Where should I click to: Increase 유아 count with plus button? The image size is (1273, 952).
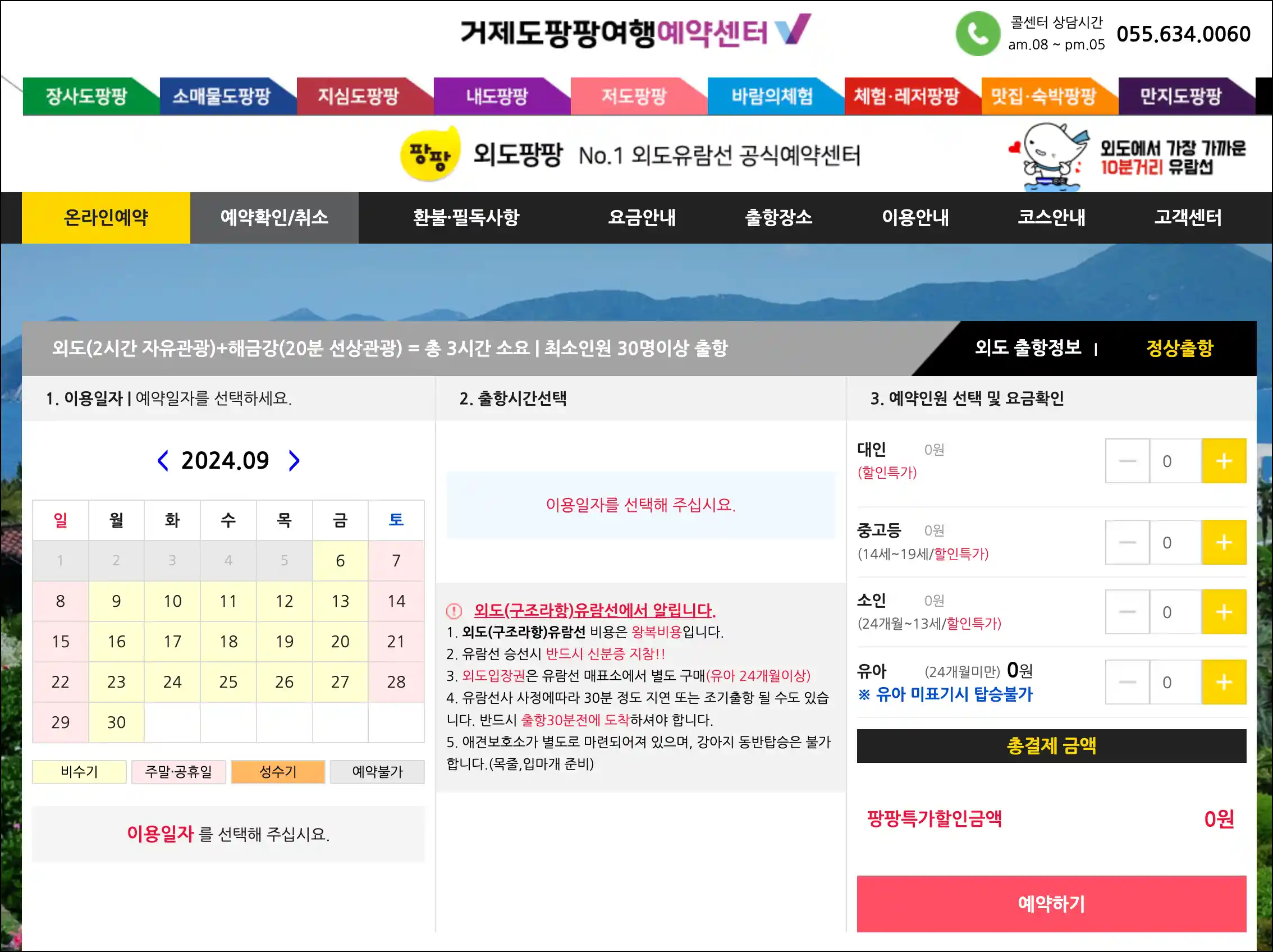click(x=1224, y=682)
